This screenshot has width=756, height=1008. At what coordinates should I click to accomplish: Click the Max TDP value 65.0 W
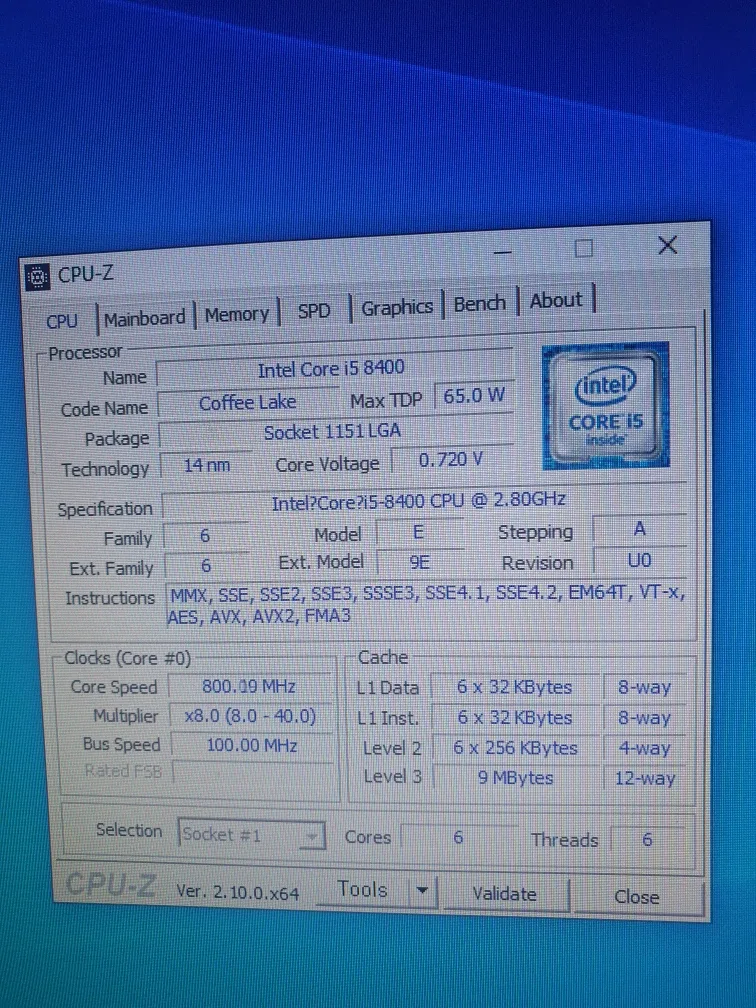coord(474,395)
